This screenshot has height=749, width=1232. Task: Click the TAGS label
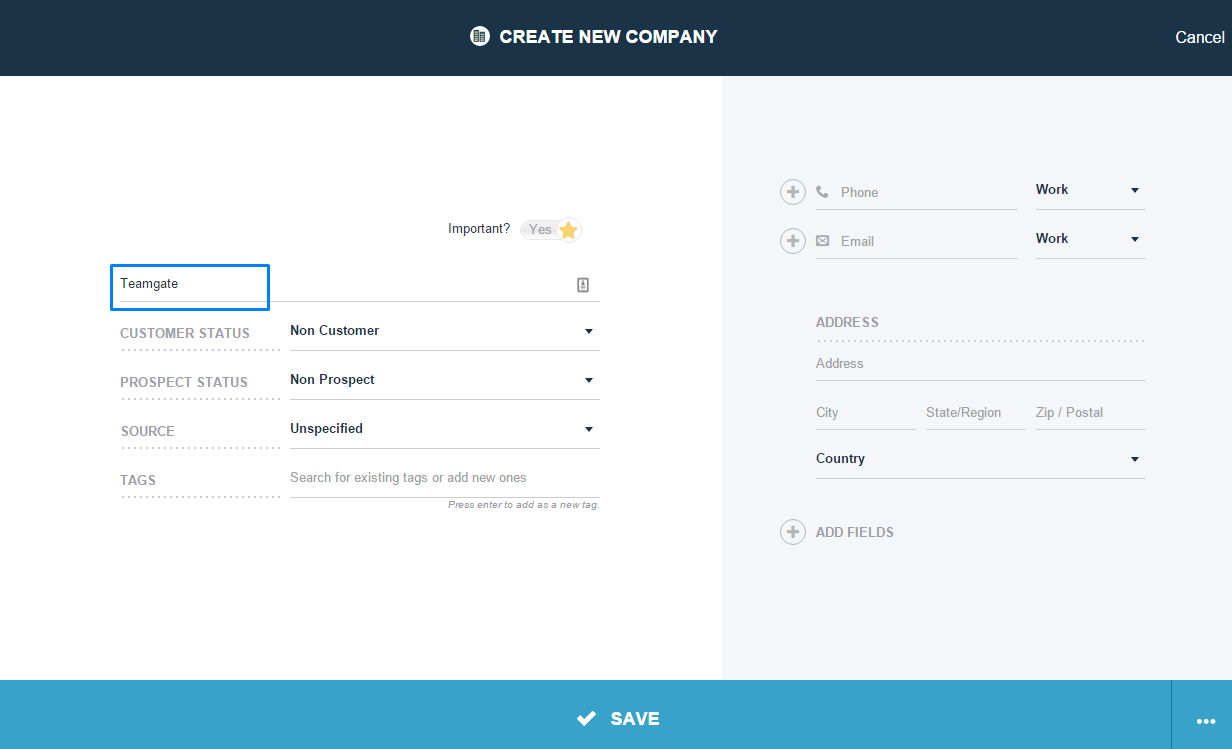(x=138, y=480)
